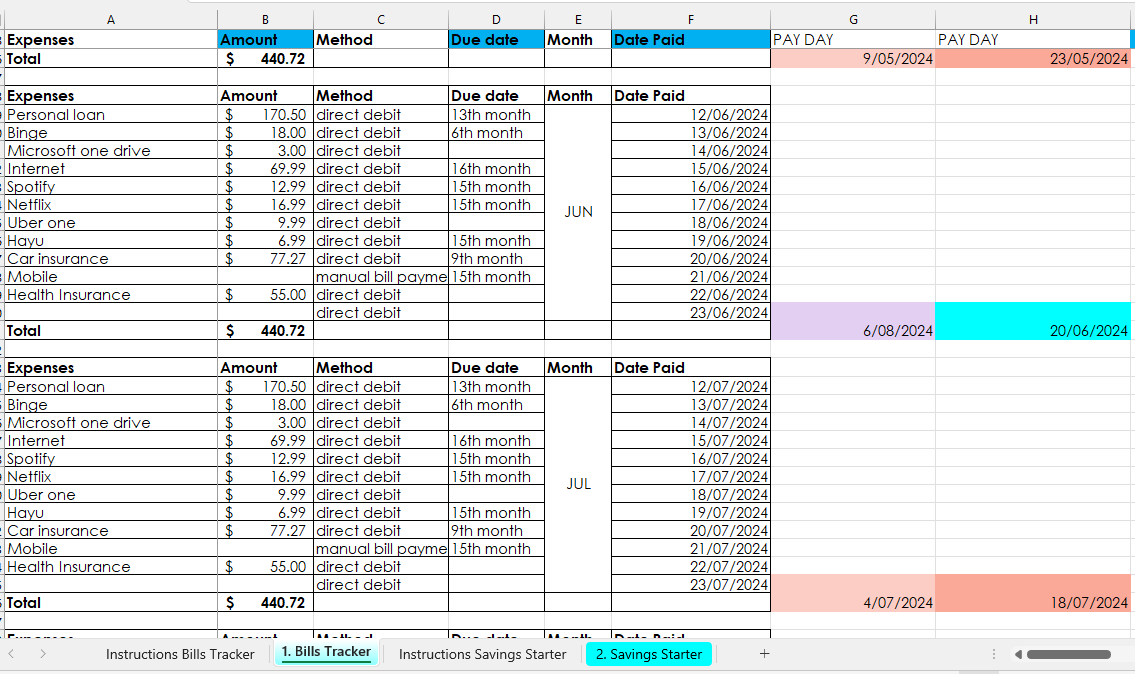Add a new sheet with plus icon
The height and width of the screenshot is (674, 1135).
point(764,654)
